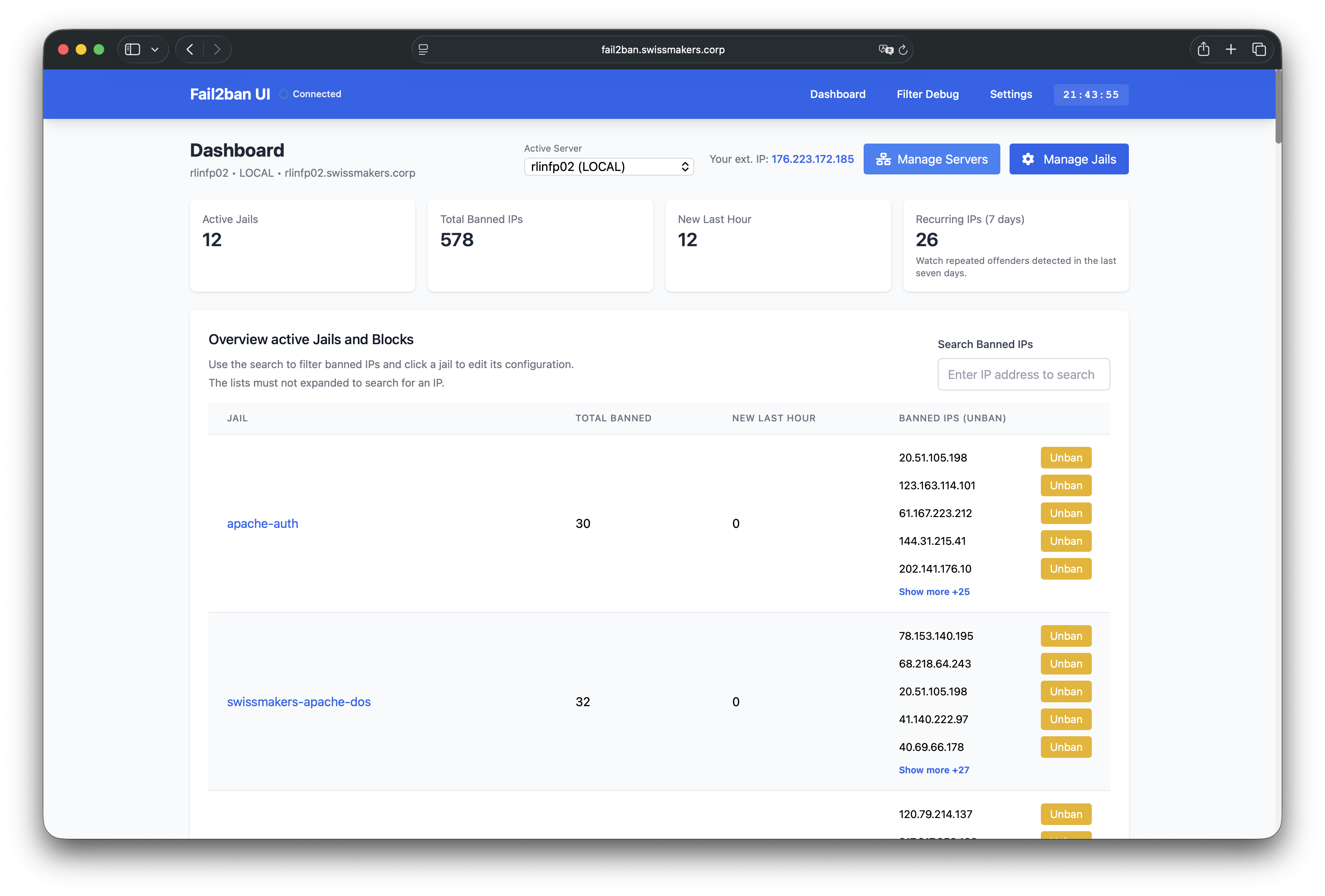Click the Manage Jails button
The height and width of the screenshot is (896, 1325).
1068,159
